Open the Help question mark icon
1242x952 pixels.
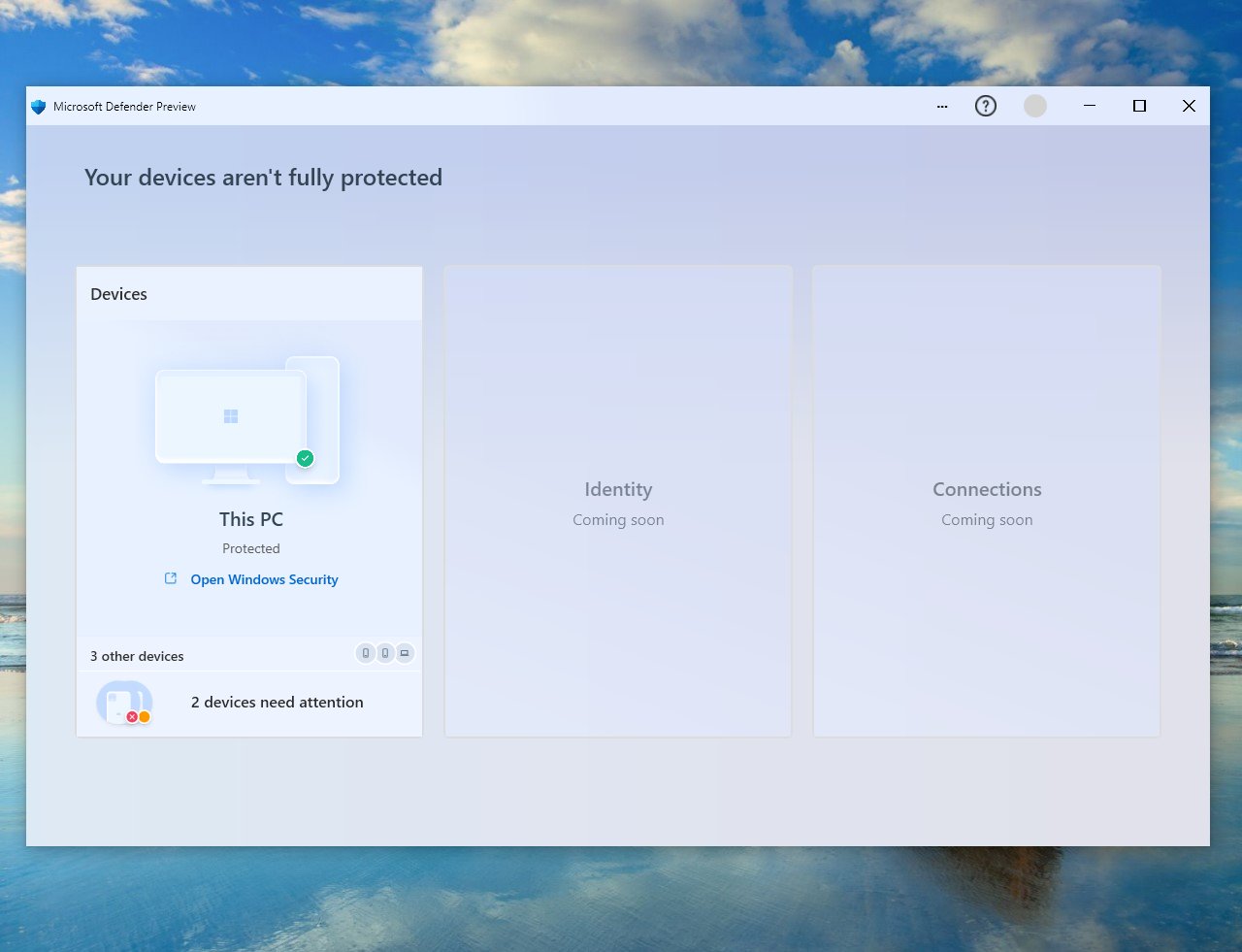coord(986,106)
